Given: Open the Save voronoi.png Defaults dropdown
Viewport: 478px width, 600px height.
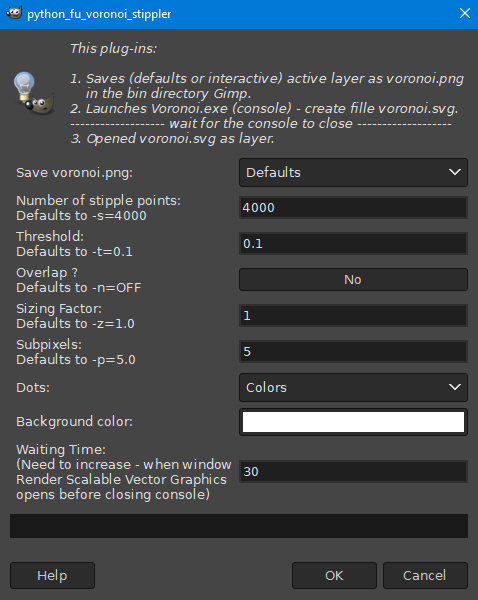Looking at the screenshot, I should (353, 173).
